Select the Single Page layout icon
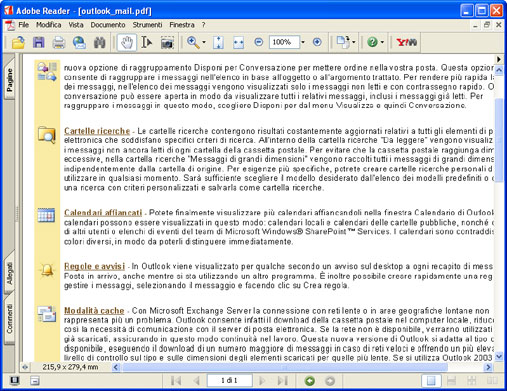Image resolution: width=507 pixels, height=391 pixels. point(431,380)
